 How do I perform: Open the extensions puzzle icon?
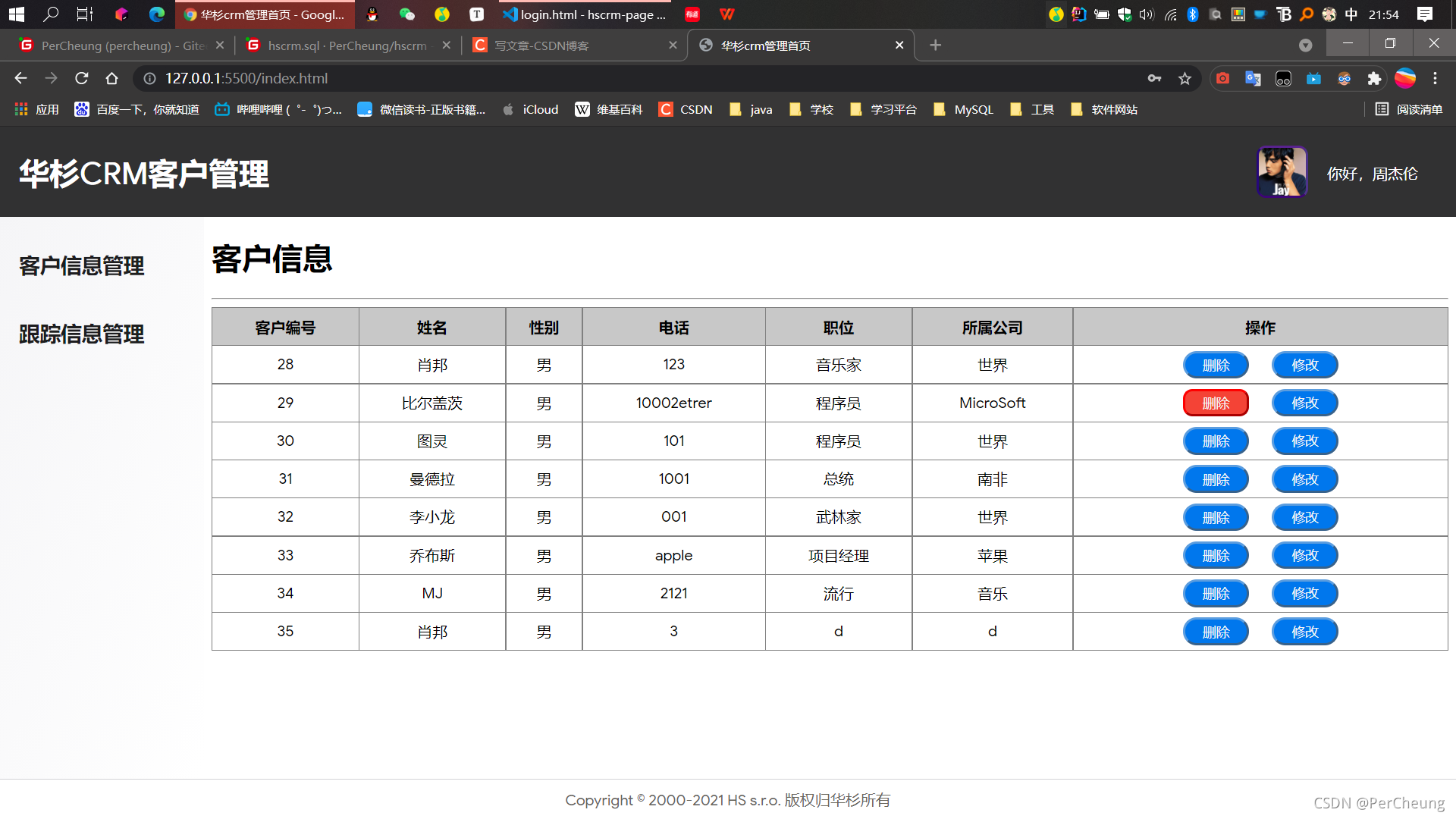point(1374,78)
